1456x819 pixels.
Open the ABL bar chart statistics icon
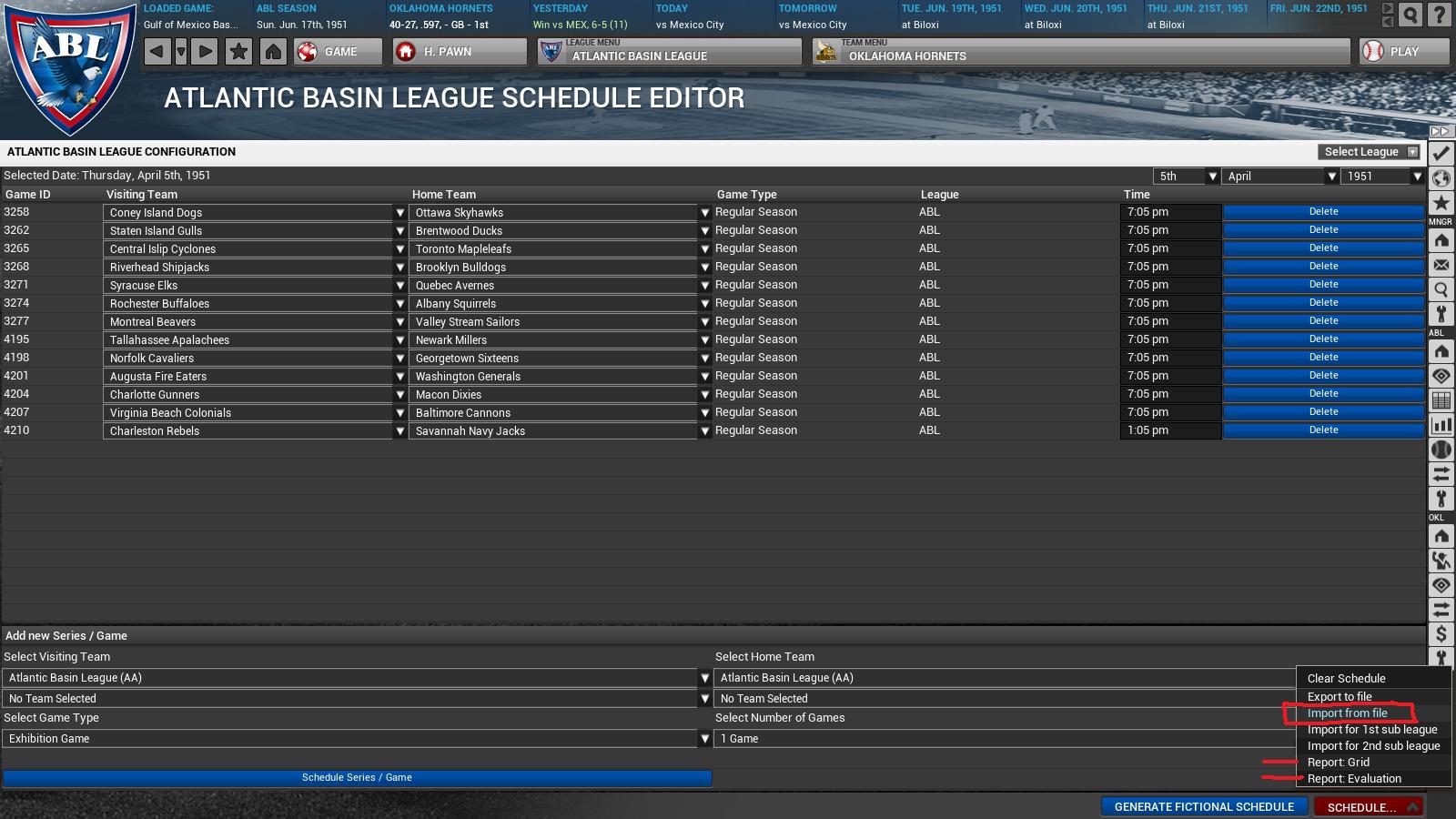1441,425
